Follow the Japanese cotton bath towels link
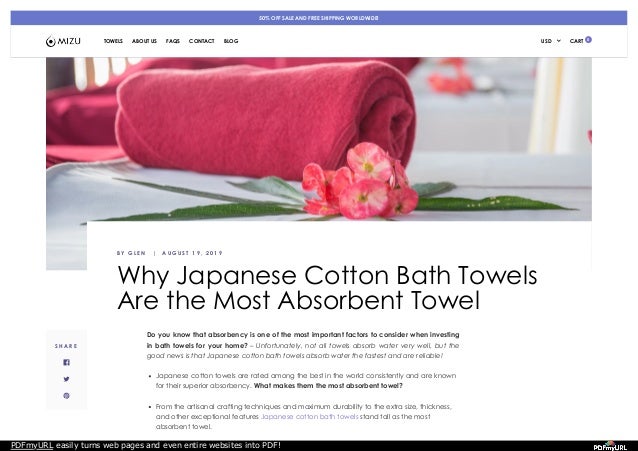This screenshot has width=638, height=451. pyautogui.click(x=310, y=416)
